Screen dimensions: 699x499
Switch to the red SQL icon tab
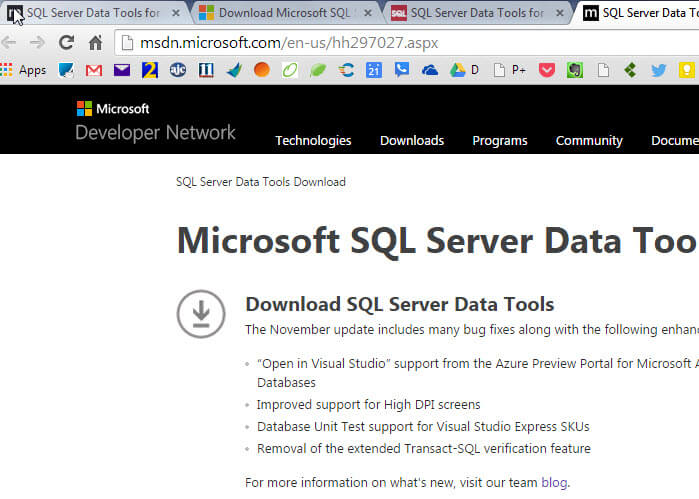(476, 13)
